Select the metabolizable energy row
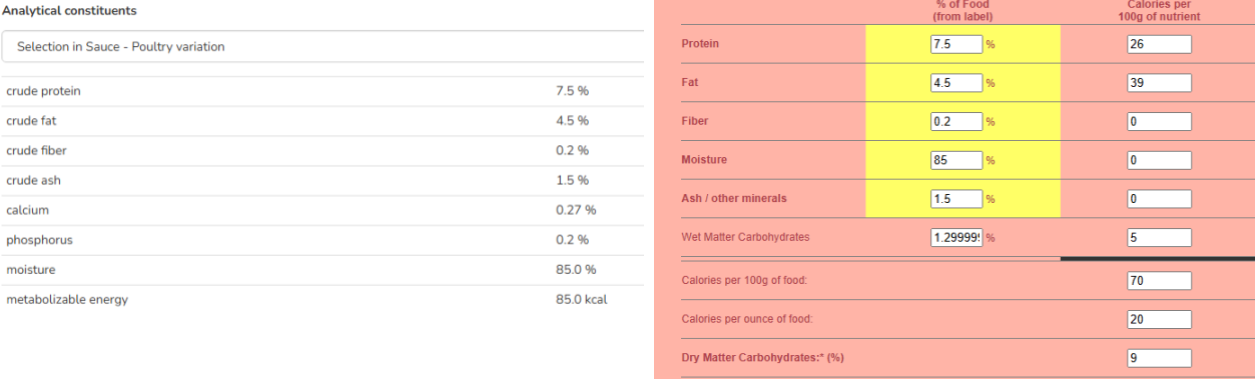The width and height of the screenshot is (1255, 379). click(x=322, y=300)
